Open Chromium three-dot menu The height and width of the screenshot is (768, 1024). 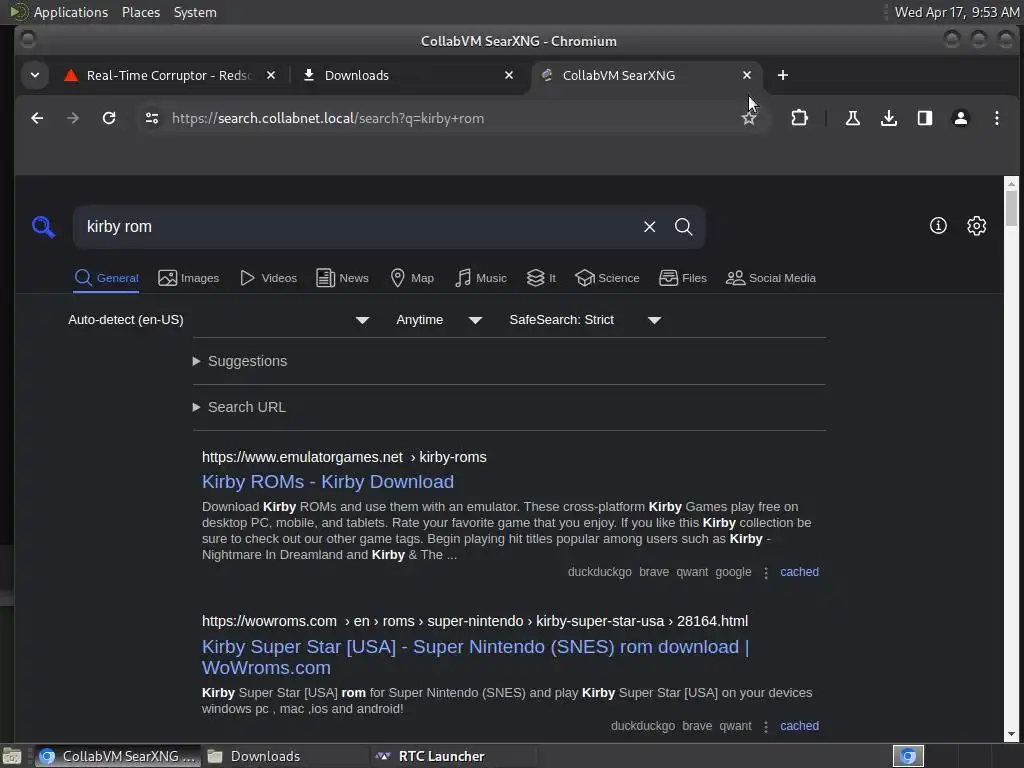[x=997, y=118]
